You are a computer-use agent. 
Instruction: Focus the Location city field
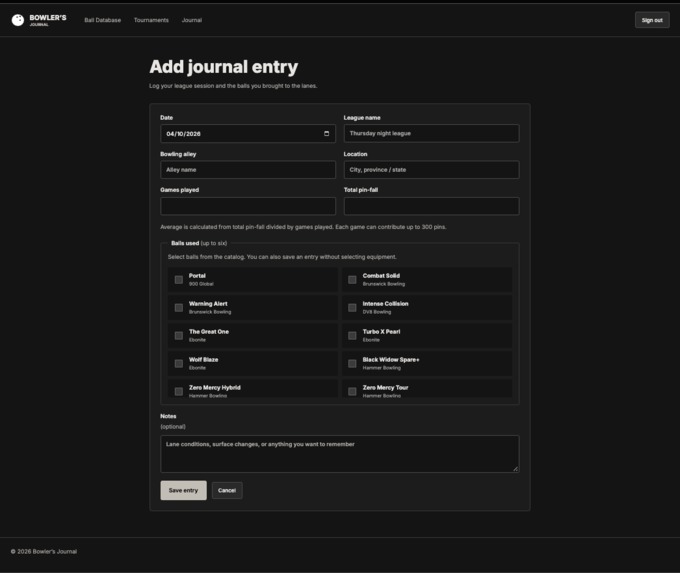[x=432, y=170]
